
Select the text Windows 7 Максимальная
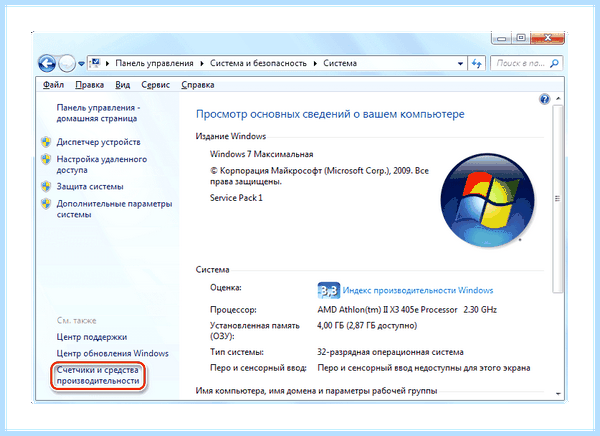coord(261,154)
